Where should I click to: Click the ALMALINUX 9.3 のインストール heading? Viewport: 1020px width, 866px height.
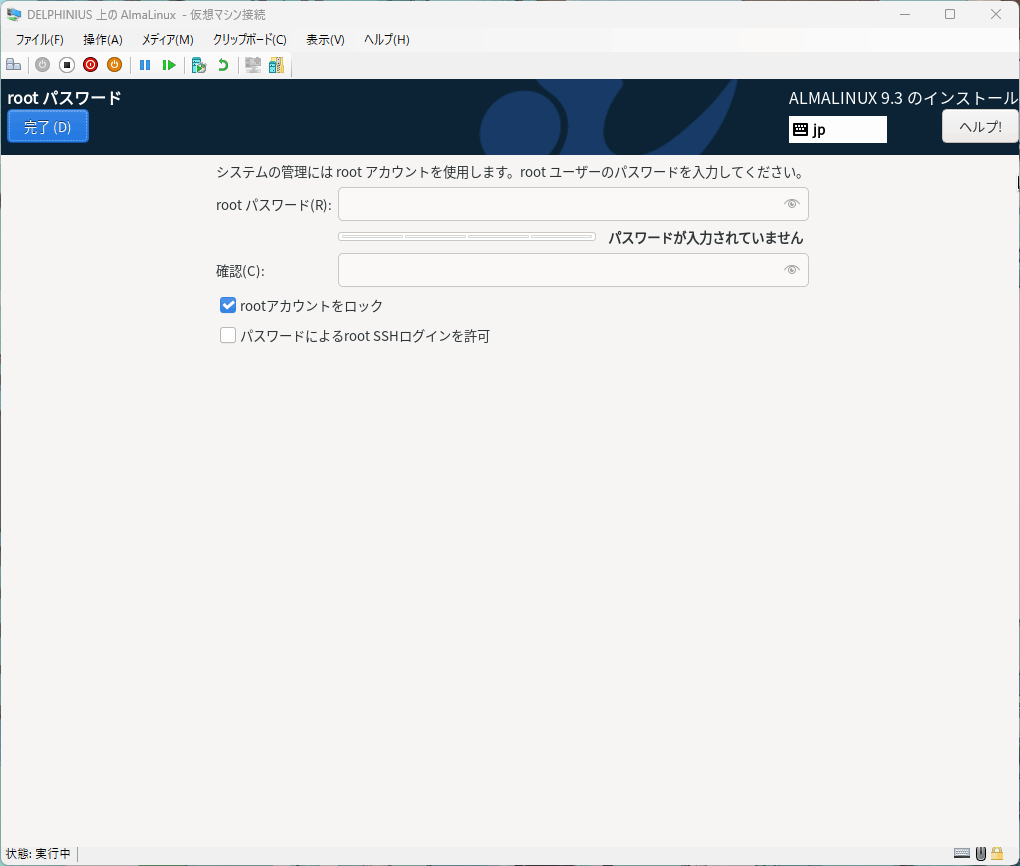(903, 98)
